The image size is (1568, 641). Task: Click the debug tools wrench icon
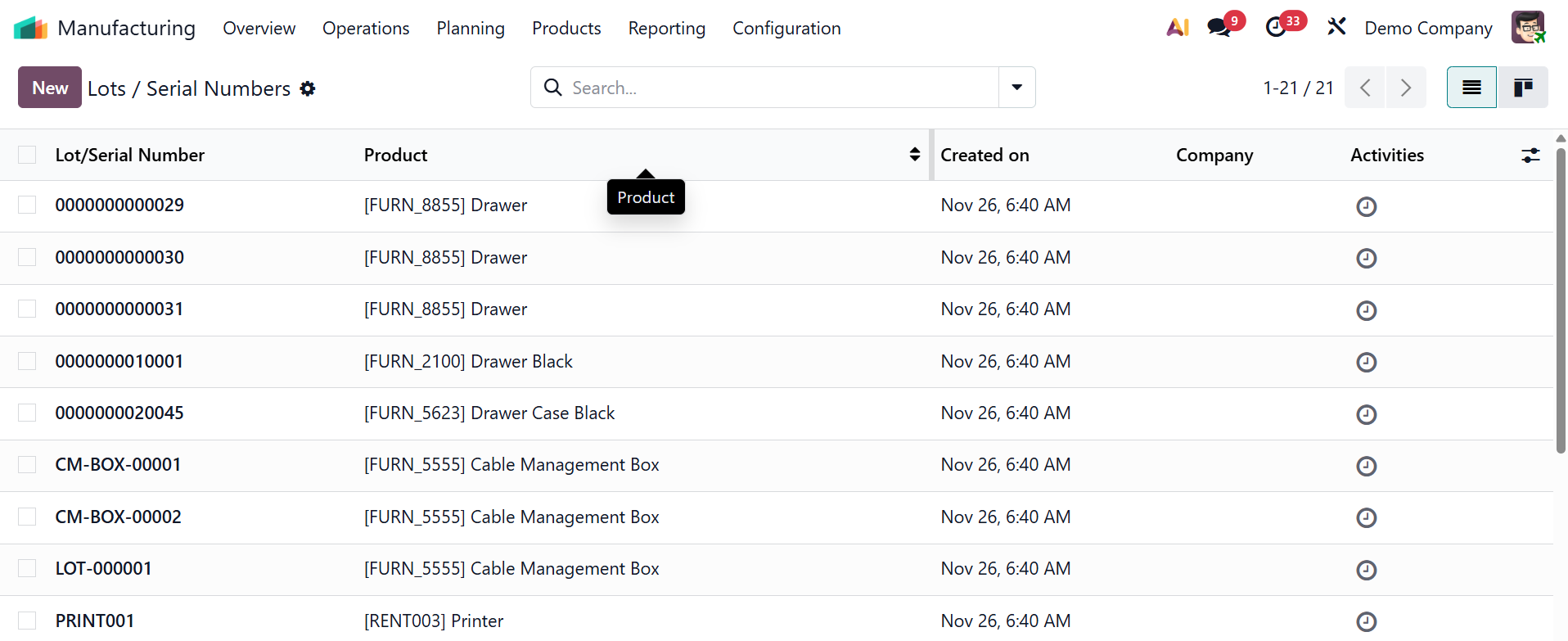[1336, 28]
